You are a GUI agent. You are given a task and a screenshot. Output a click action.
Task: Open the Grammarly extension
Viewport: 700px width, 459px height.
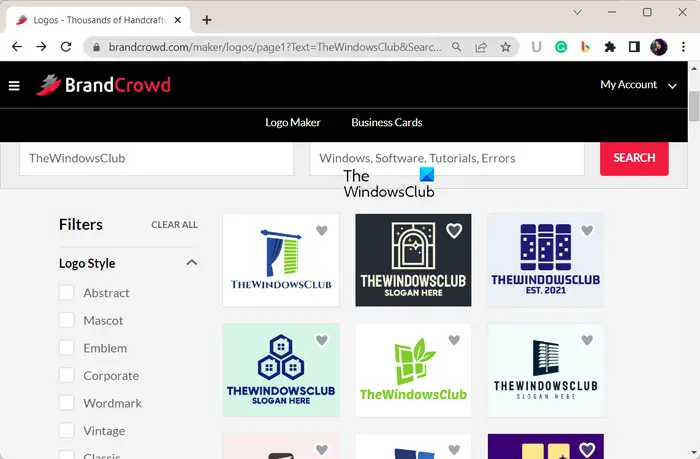coord(561,47)
